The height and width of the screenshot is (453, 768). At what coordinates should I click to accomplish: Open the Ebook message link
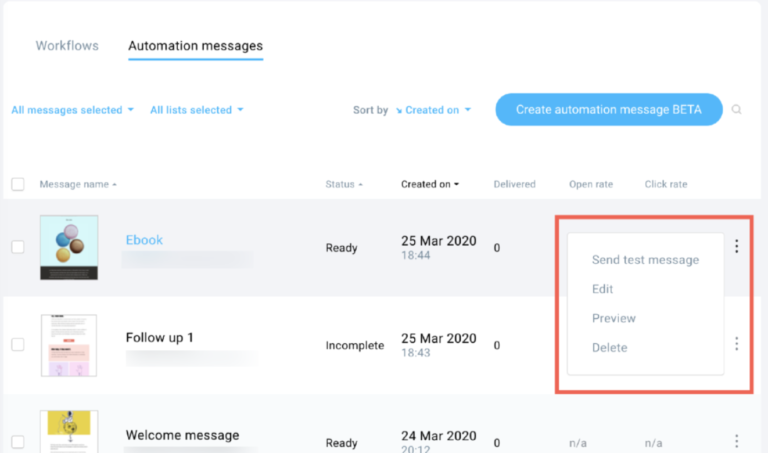click(x=144, y=240)
